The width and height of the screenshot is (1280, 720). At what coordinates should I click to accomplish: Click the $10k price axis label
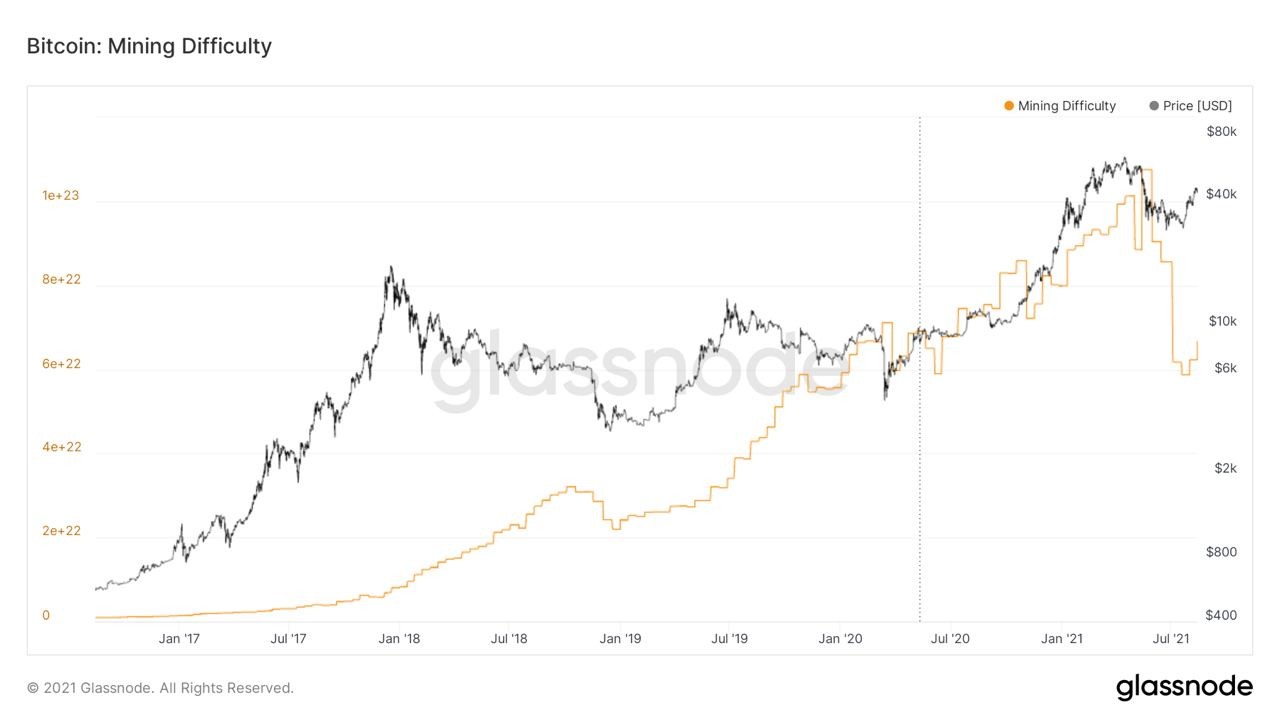point(1223,321)
